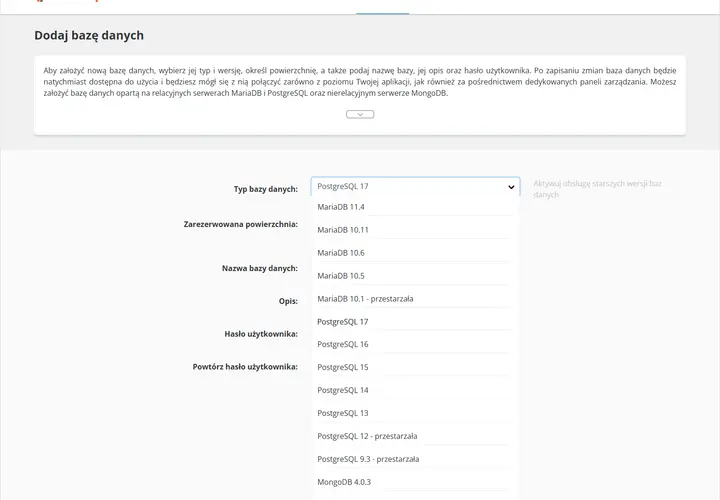Choose PostgreSQL 17 in the list
The image size is (720, 500).
pos(415,322)
